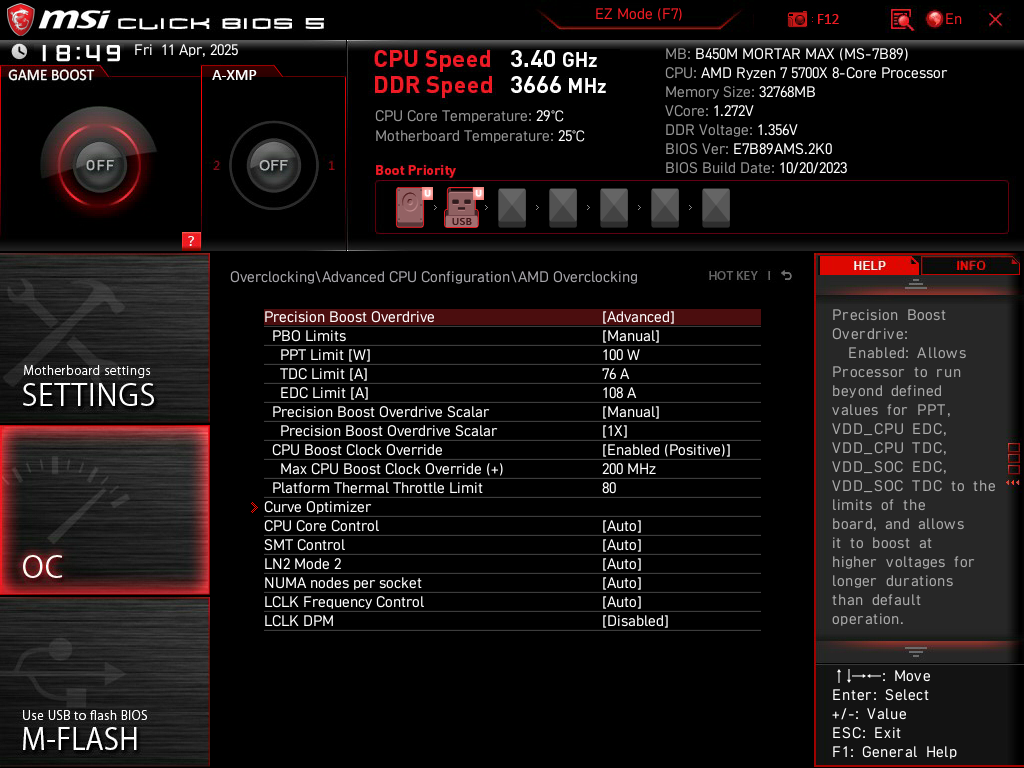The height and width of the screenshot is (768, 1024).
Task: Click the MSI dragon shield logo
Action: (x=20, y=19)
